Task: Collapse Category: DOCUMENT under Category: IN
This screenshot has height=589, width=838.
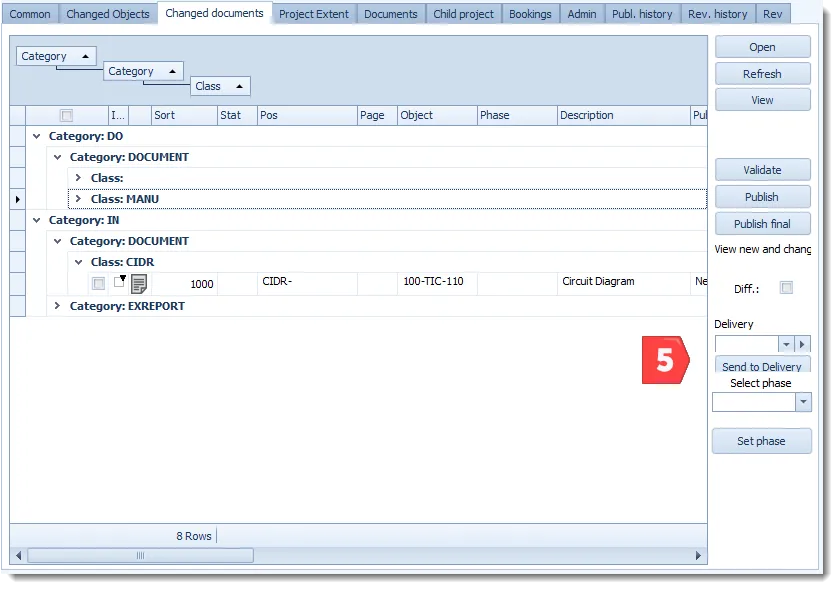Action: point(57,241)
